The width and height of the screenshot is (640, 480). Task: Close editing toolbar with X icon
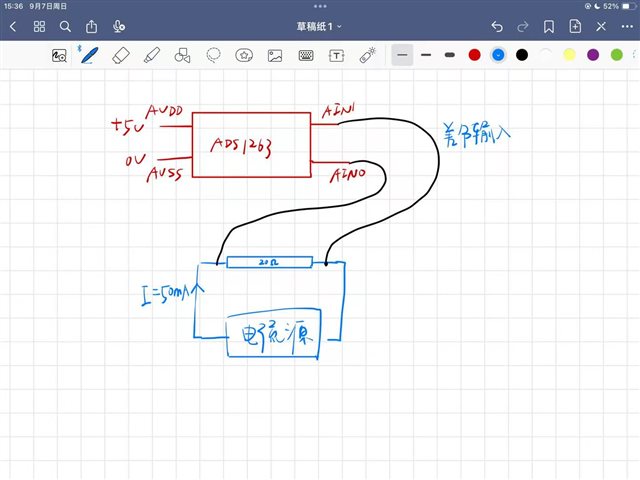(601, 27)
